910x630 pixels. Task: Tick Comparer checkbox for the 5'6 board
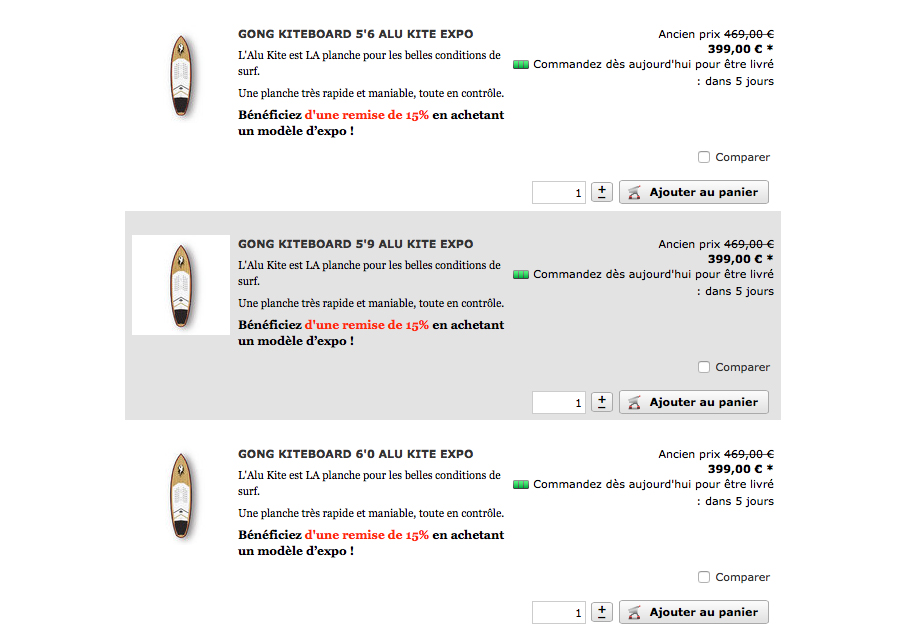(x=704, y=157)
